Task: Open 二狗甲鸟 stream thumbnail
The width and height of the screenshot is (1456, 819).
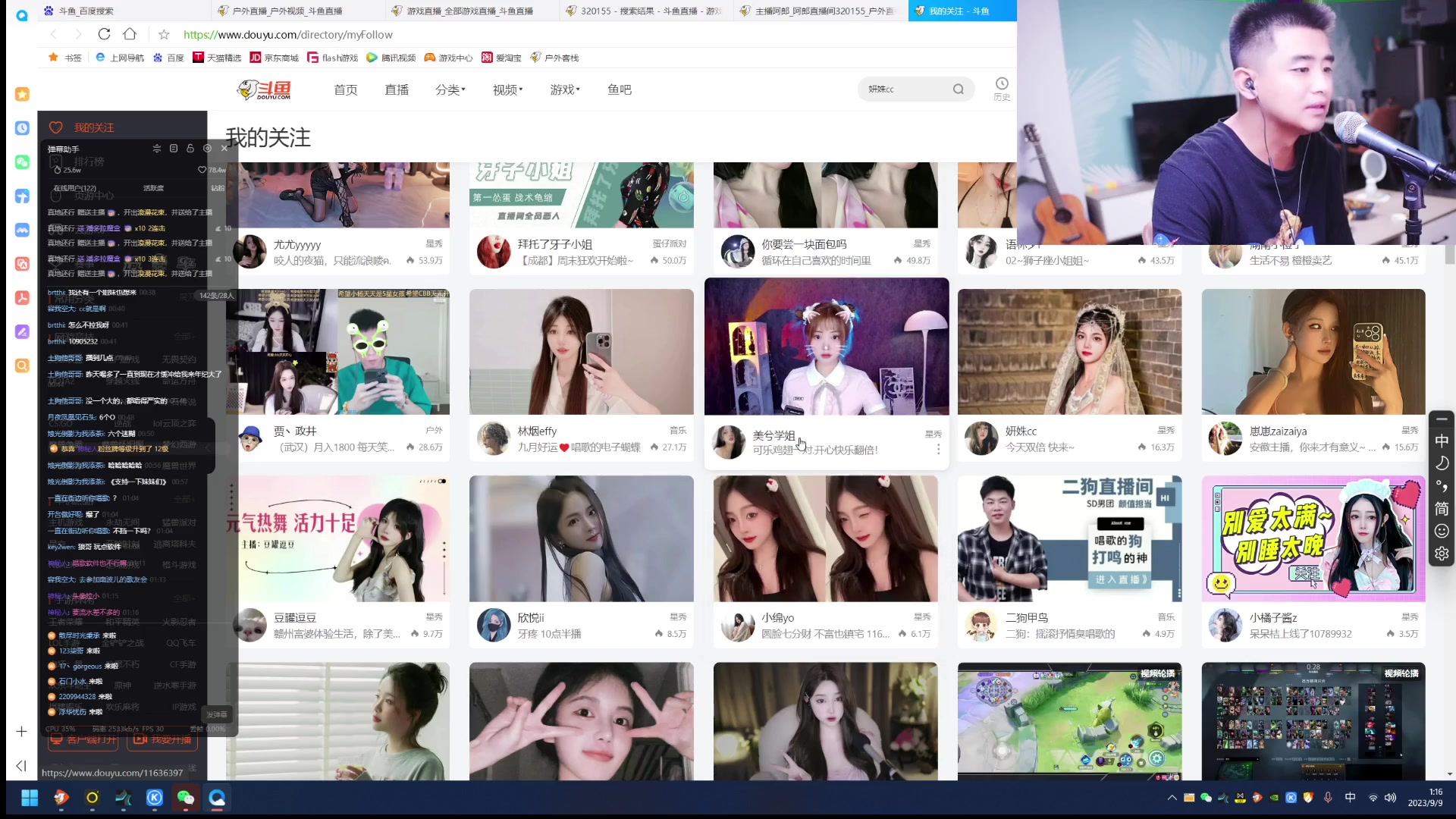Action: 1069,538
